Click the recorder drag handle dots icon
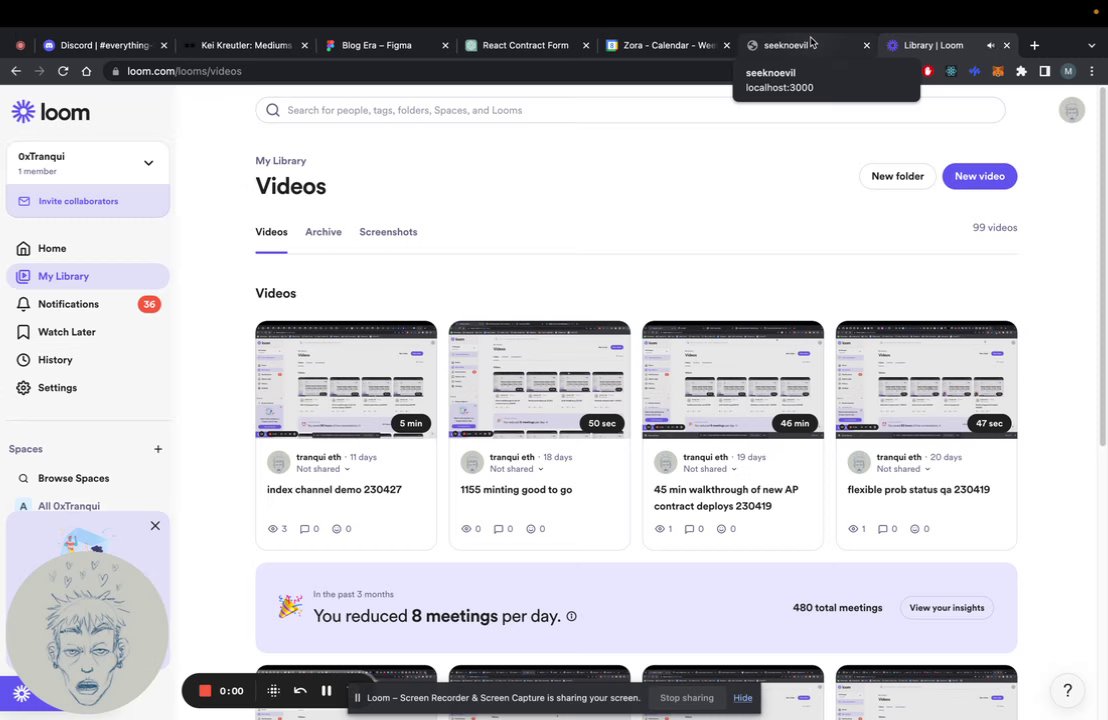Image resolution: width=1108 pixels, height=720 pixels. click(x=273, y=691)
